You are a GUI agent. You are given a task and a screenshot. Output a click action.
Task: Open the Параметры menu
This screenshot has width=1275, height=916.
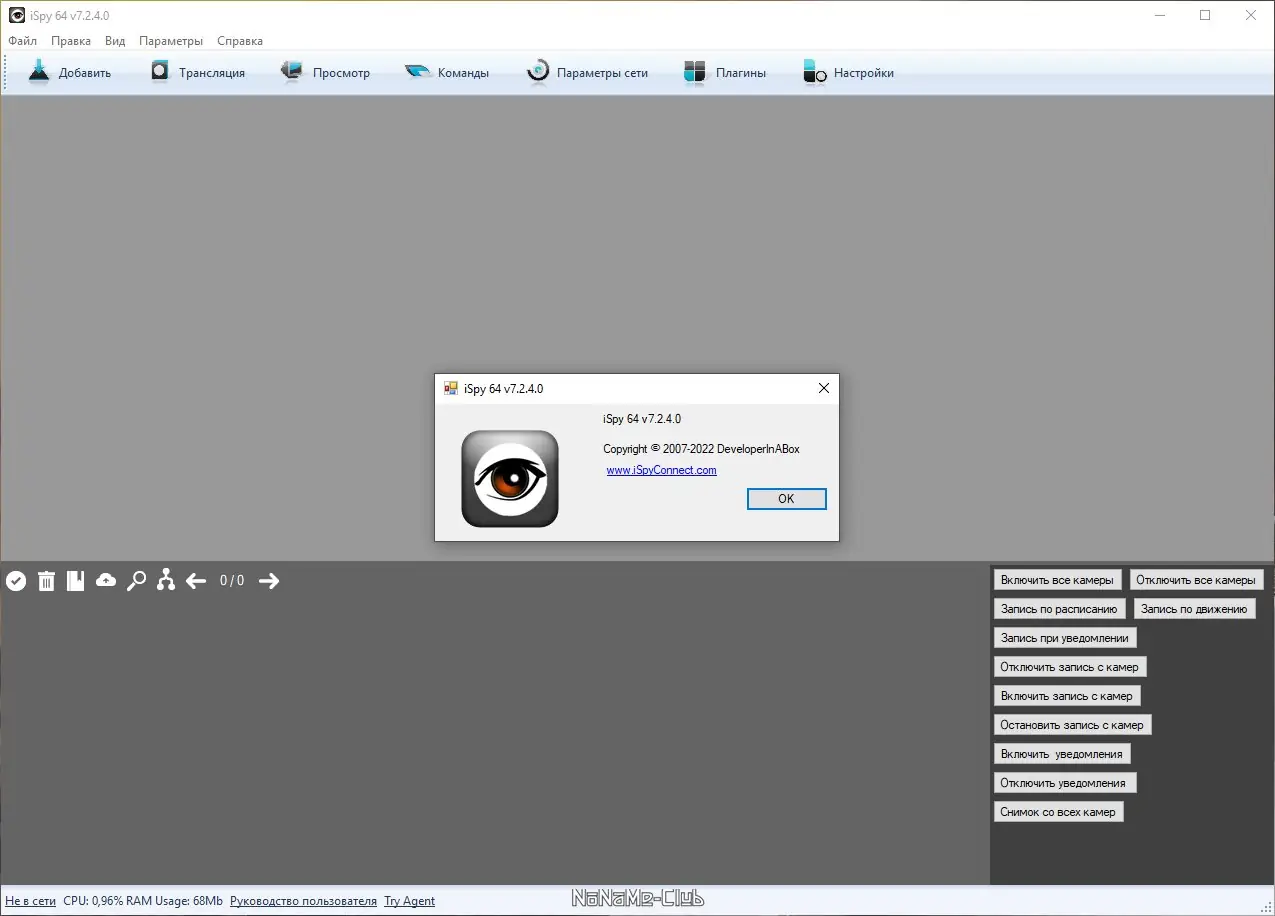click(x=171, y=41)
